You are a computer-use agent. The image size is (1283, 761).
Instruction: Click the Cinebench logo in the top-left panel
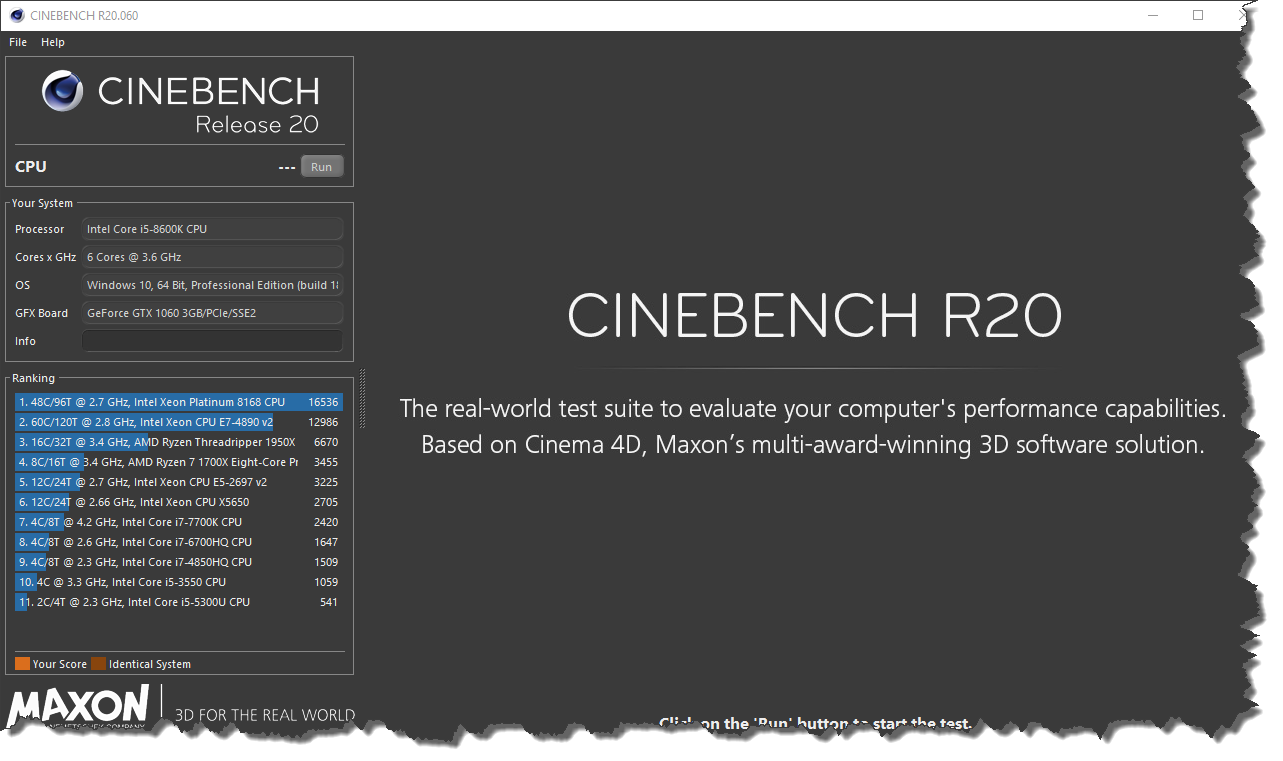tap(61, 92)
